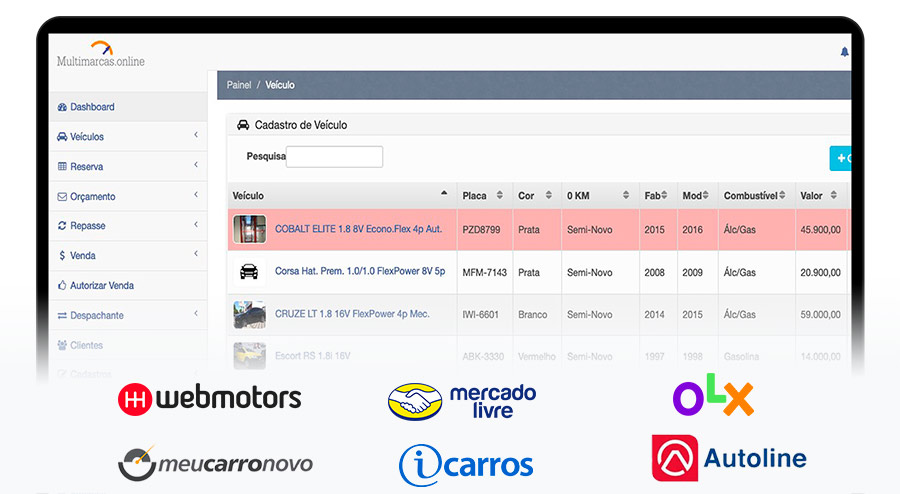Click the blue add button at right
The width and height of the screenshot is (900, 494).
[840, 158]
